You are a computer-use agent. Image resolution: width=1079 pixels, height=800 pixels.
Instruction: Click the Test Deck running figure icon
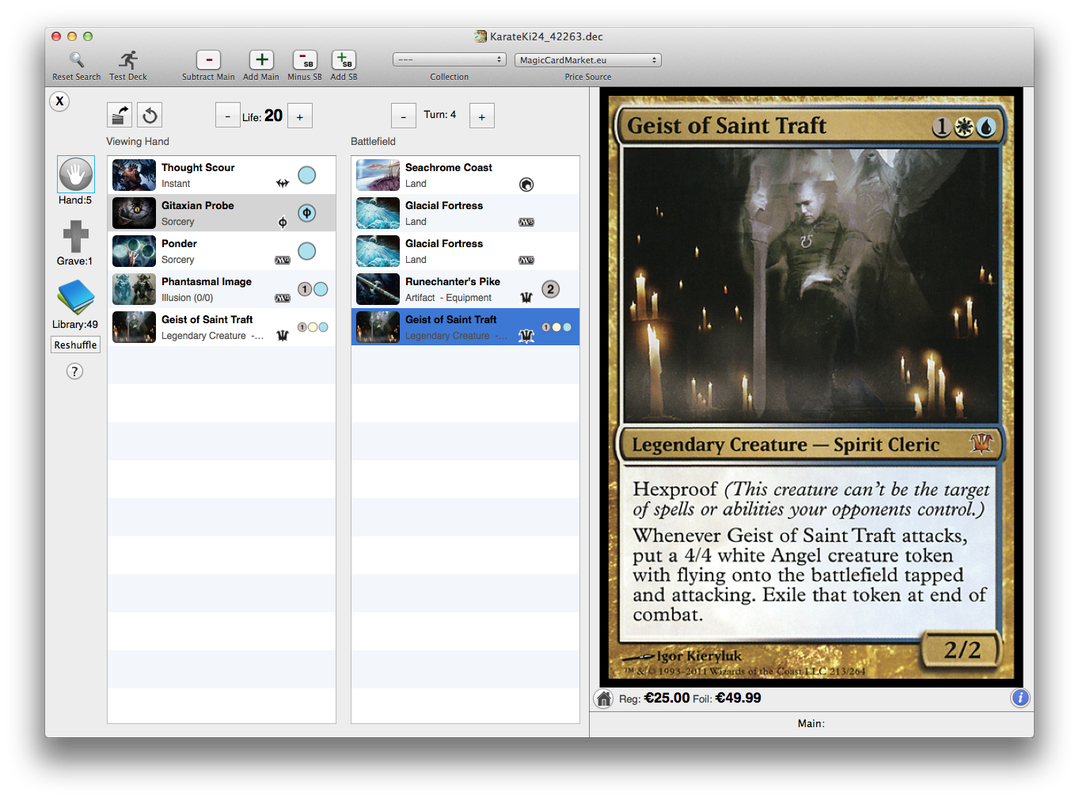click(x=128, y=60)
